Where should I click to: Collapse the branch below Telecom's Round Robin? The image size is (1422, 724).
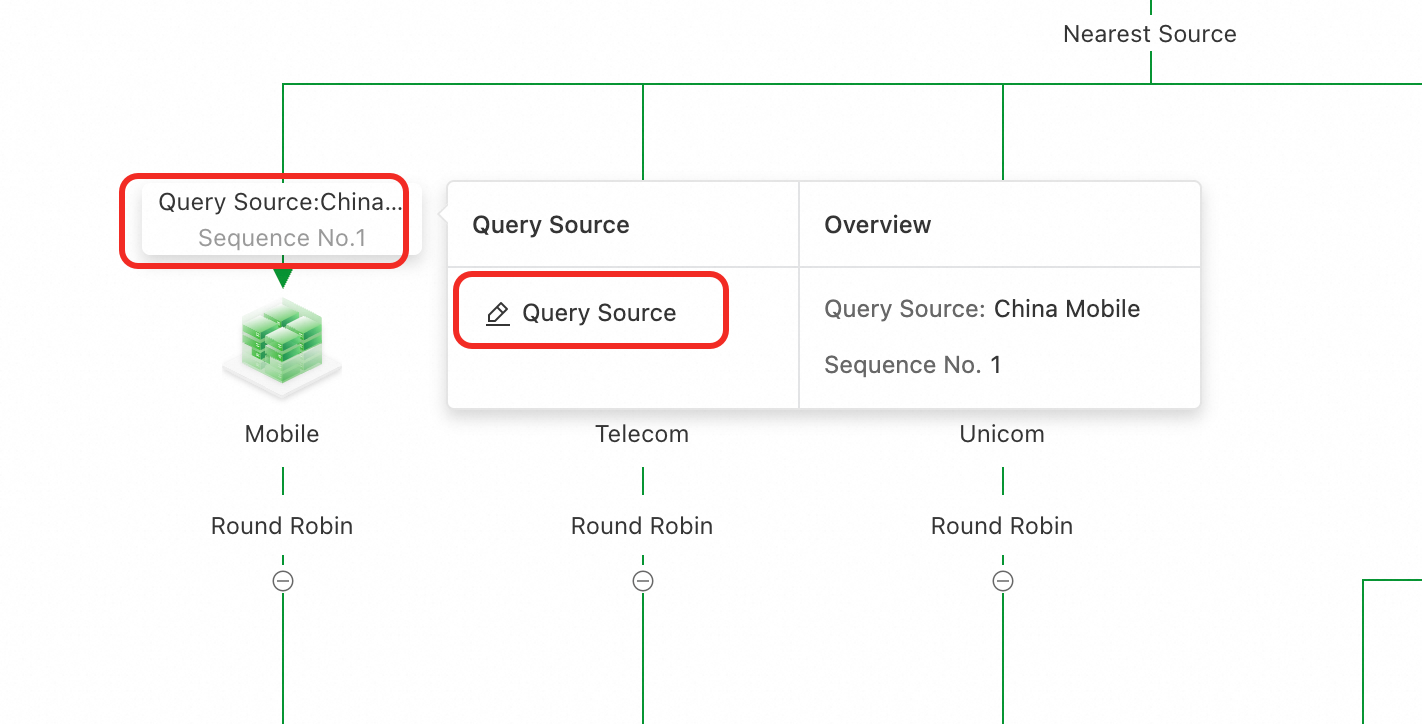[643, 580]
